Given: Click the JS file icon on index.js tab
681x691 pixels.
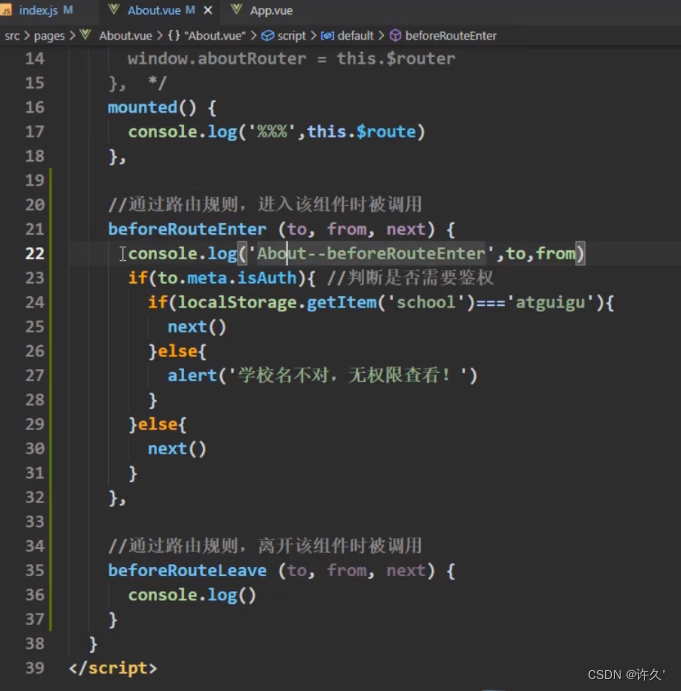Looking at the screenshot, I should 6,11.
